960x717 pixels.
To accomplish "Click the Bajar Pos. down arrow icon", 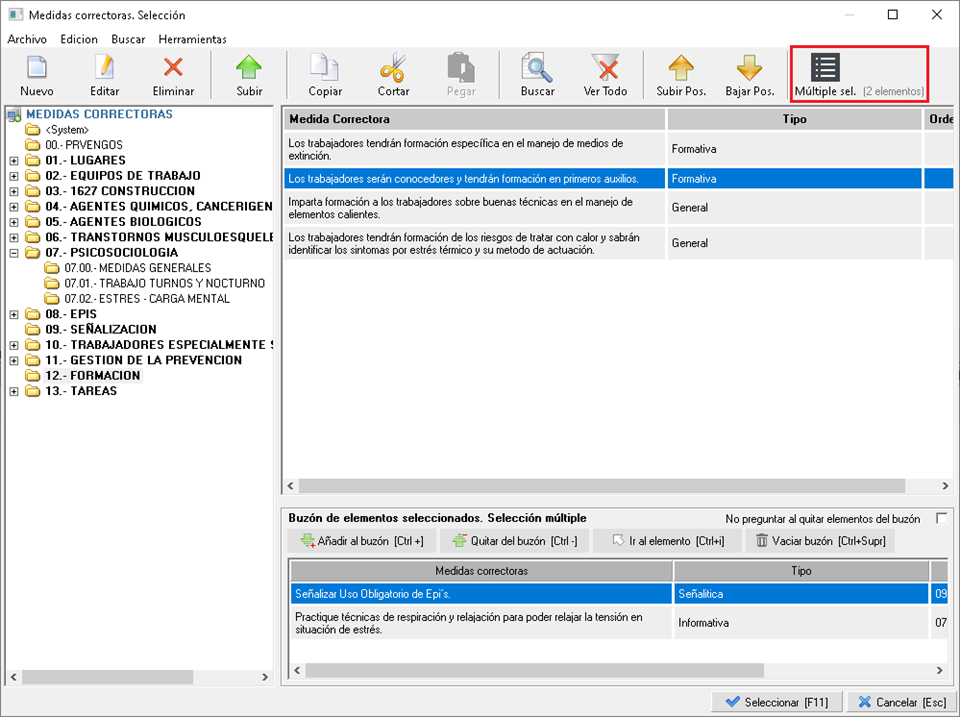I will point(749,69).
